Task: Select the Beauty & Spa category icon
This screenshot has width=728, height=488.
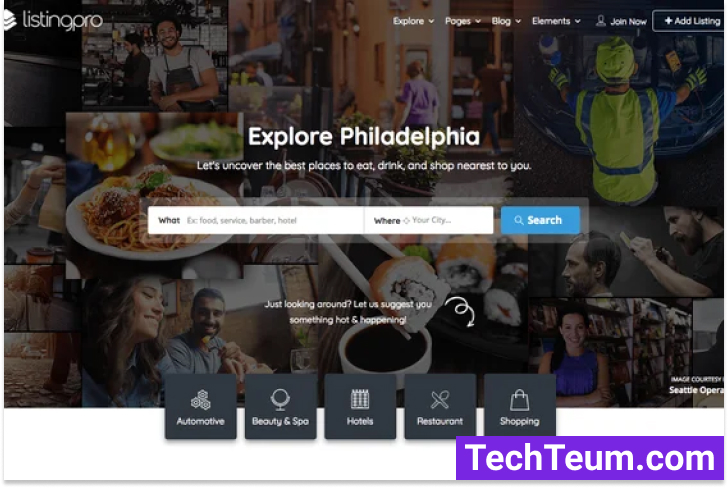Action: click(280, 399)
